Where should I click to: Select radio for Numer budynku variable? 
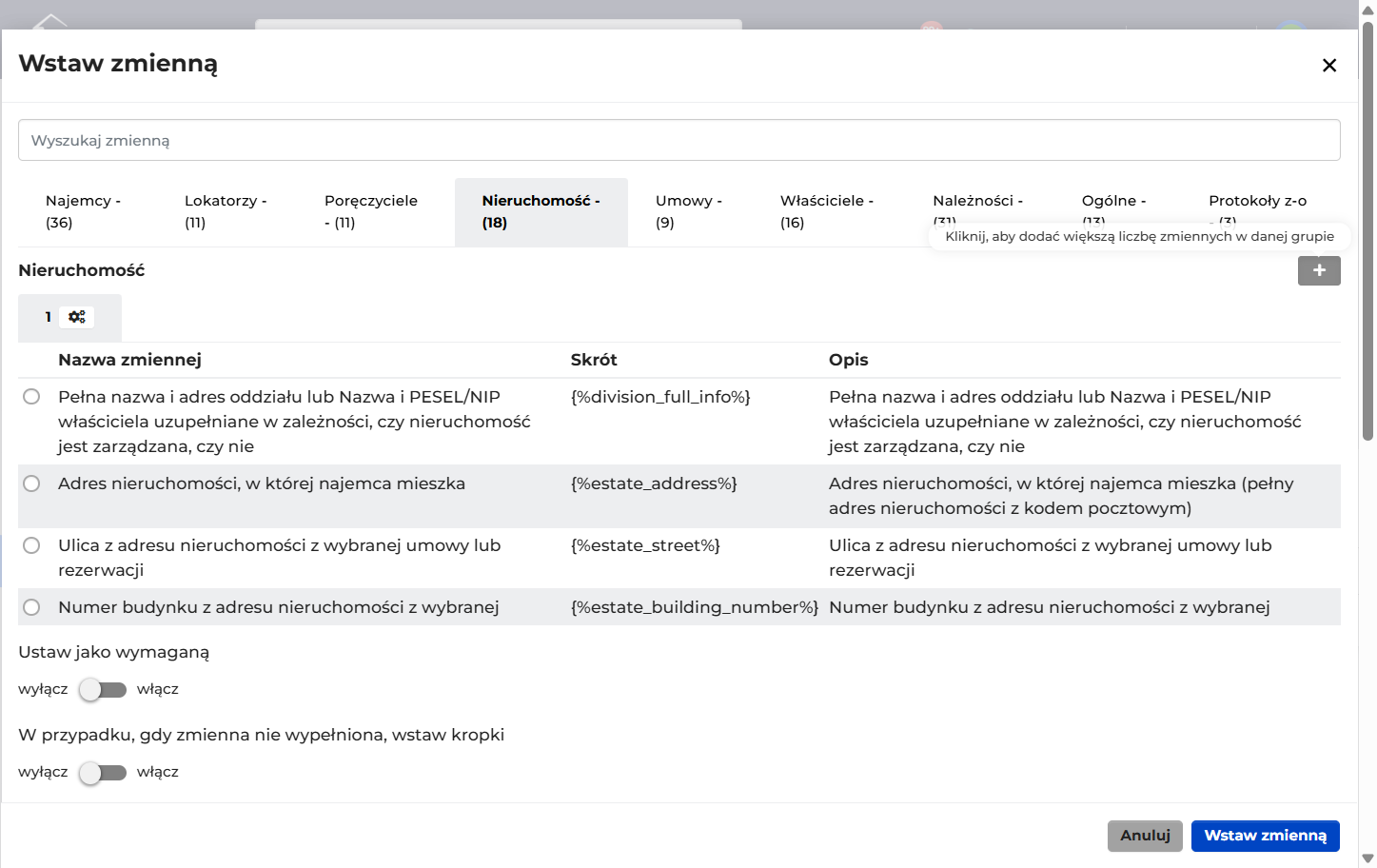coord(31,607)
